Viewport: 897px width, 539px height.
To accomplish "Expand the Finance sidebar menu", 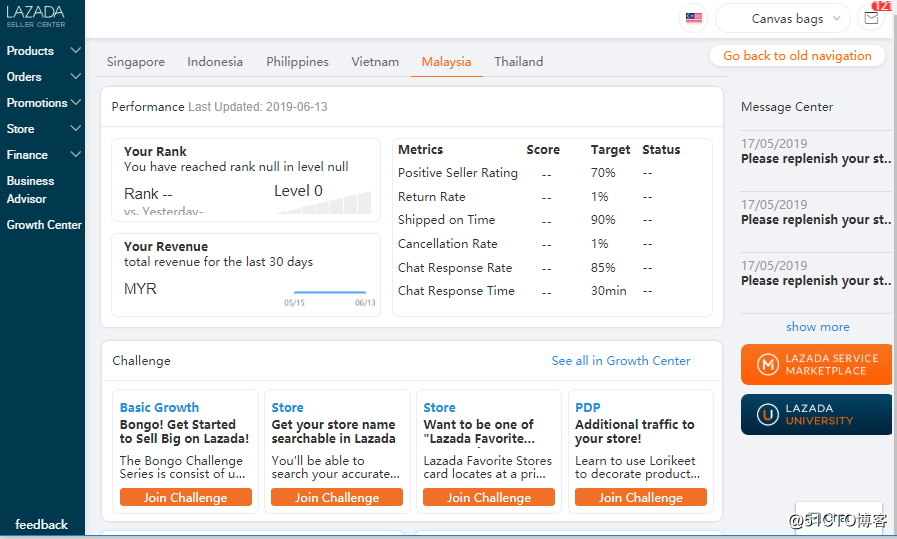I will (42, 155).
